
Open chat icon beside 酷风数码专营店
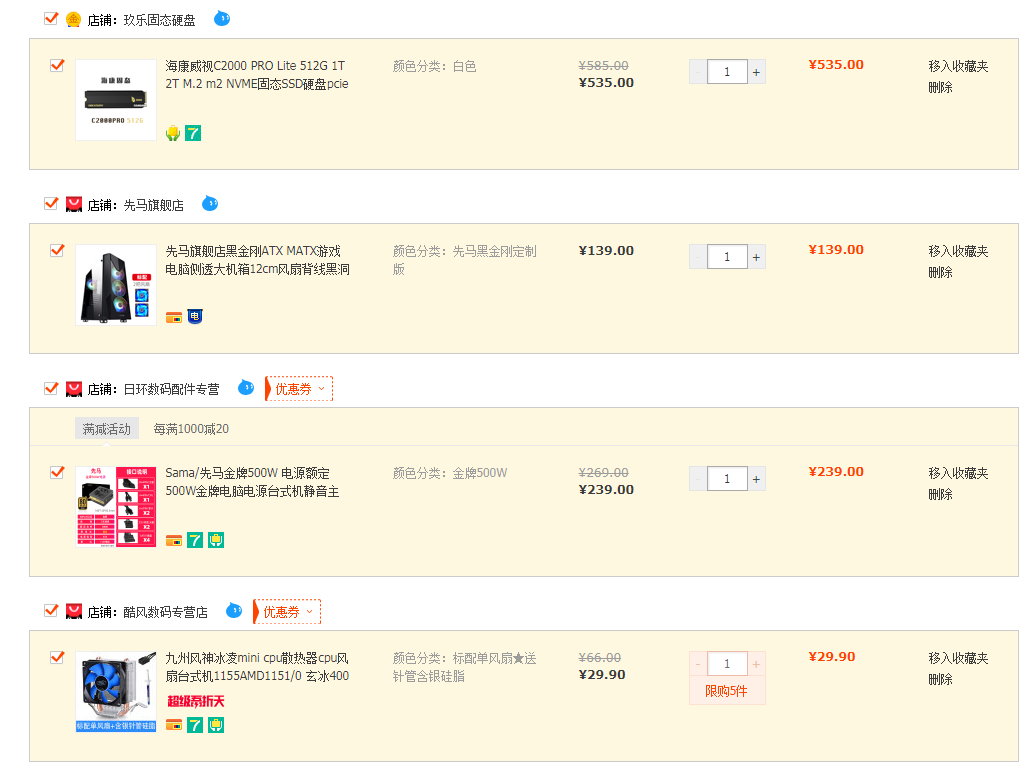pyautogui.click(x=234, y=611)
